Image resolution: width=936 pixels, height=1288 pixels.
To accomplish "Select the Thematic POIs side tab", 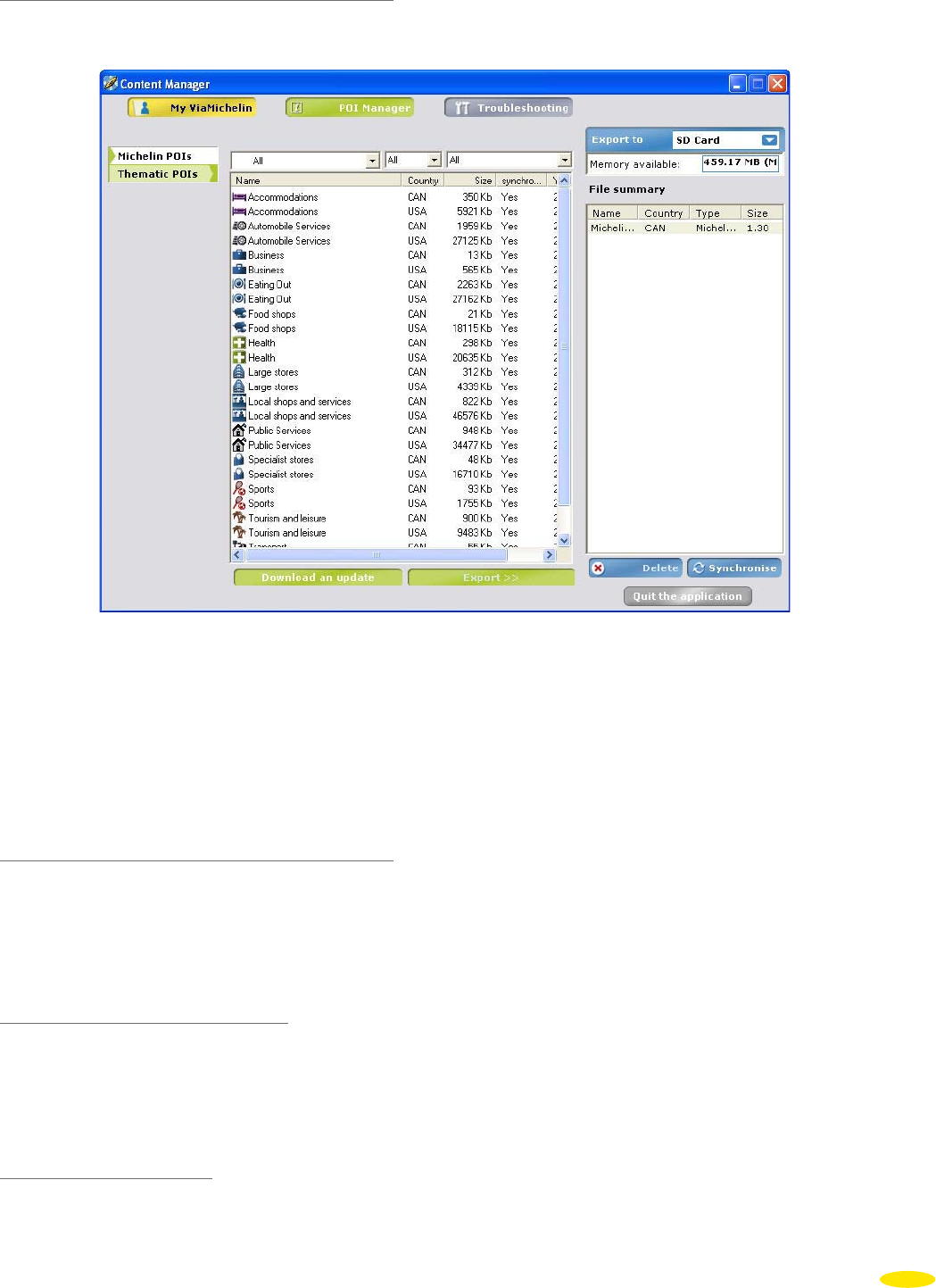I will point(163,174).
